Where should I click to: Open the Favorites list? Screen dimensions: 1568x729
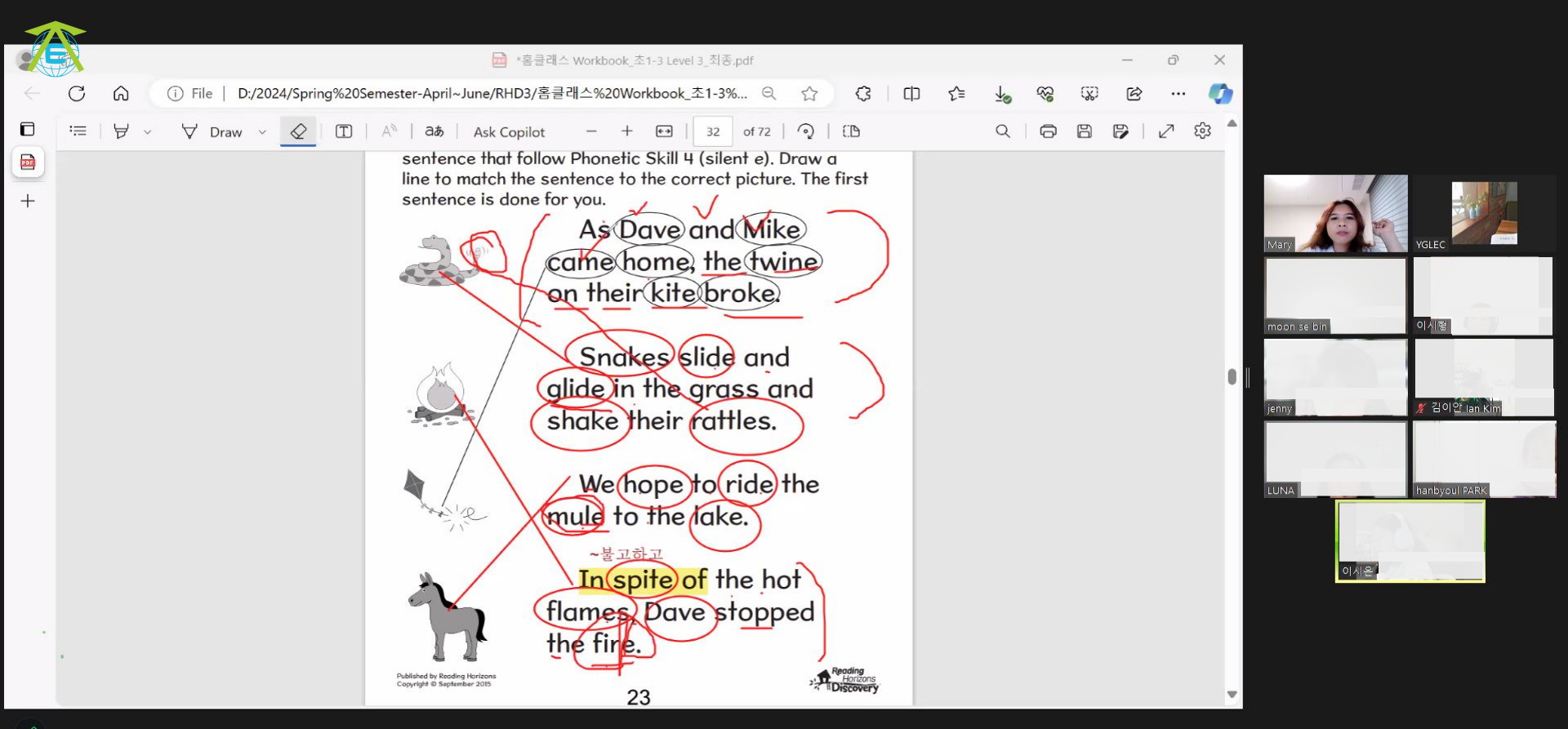coord(956,93)
